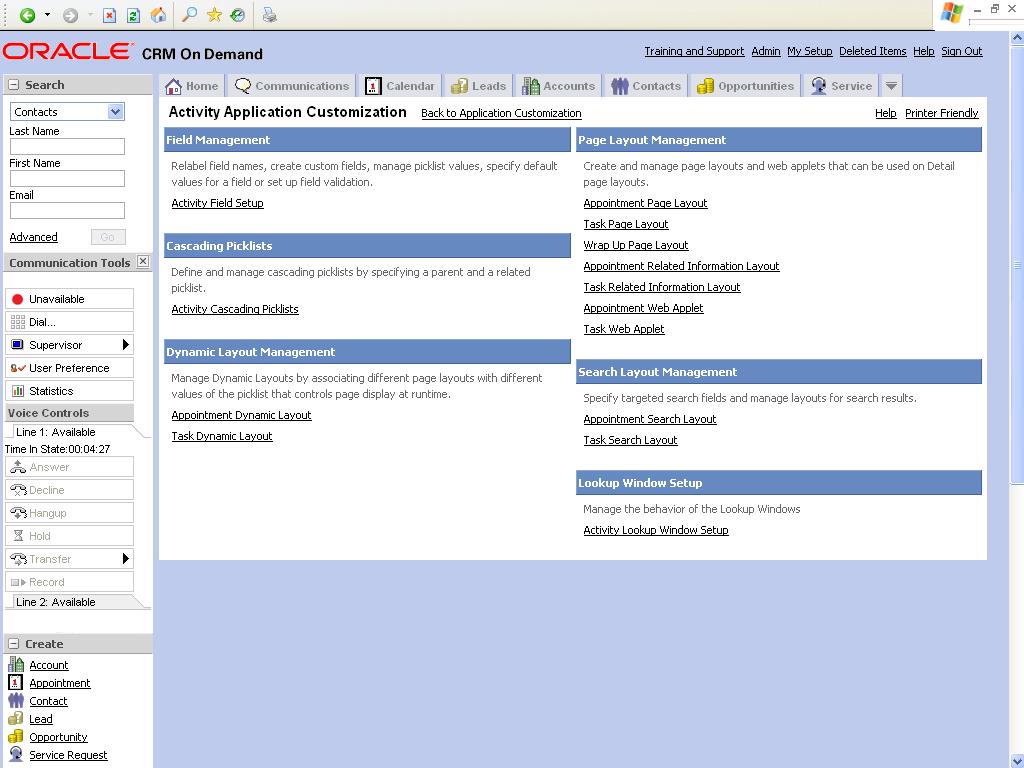Collapse the Create section
The height and width of the screenshot is (768, 1024).
click(x=13, y=644)
